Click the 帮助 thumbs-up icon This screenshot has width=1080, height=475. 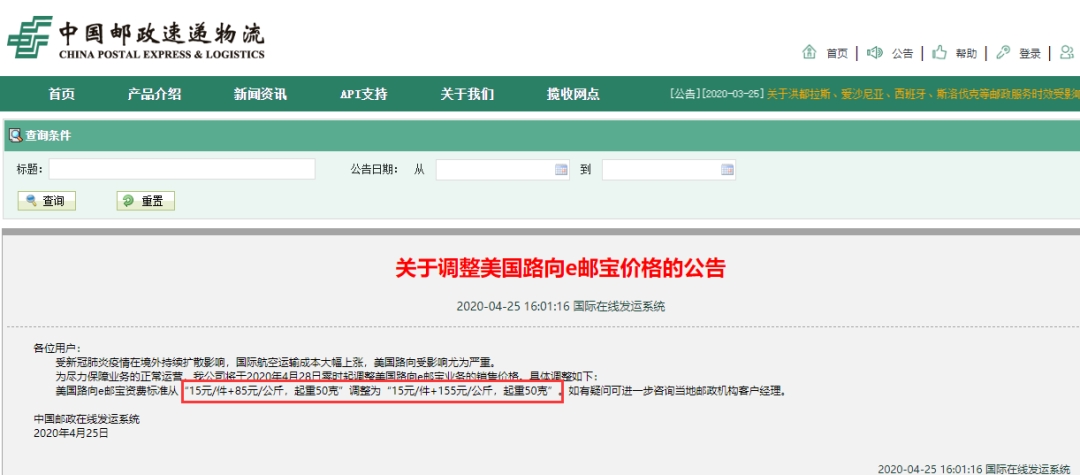(x=939, y=52)
